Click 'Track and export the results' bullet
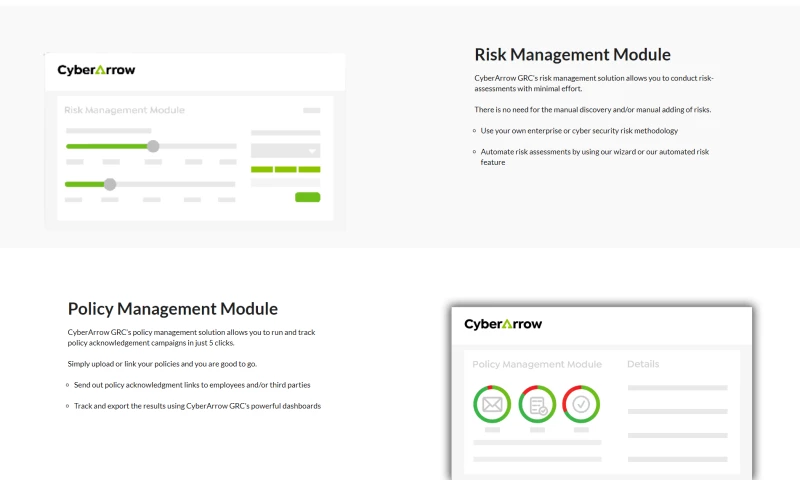The width and height of the screenshot is (800, 480). (x=197, y=406)
